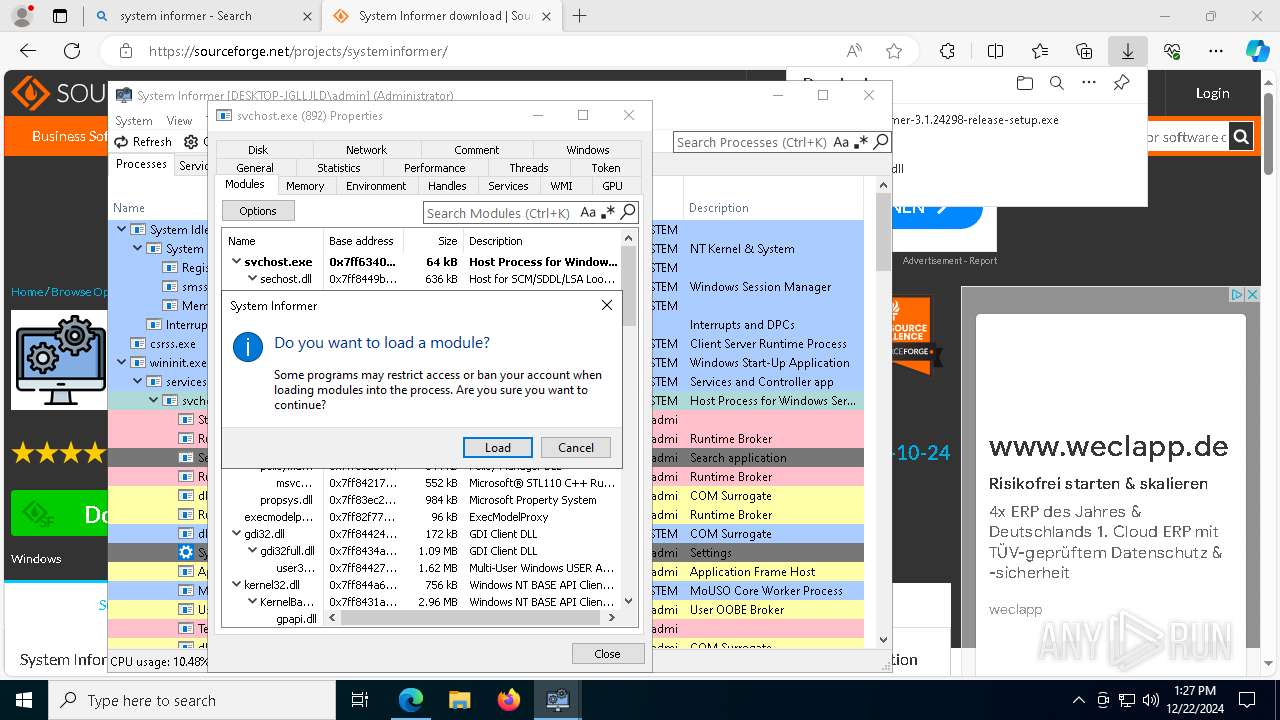The width and height of the screenshot is (1280, 720).
Task: Switch to the Services tab in Properties
Action: (508, 185)
